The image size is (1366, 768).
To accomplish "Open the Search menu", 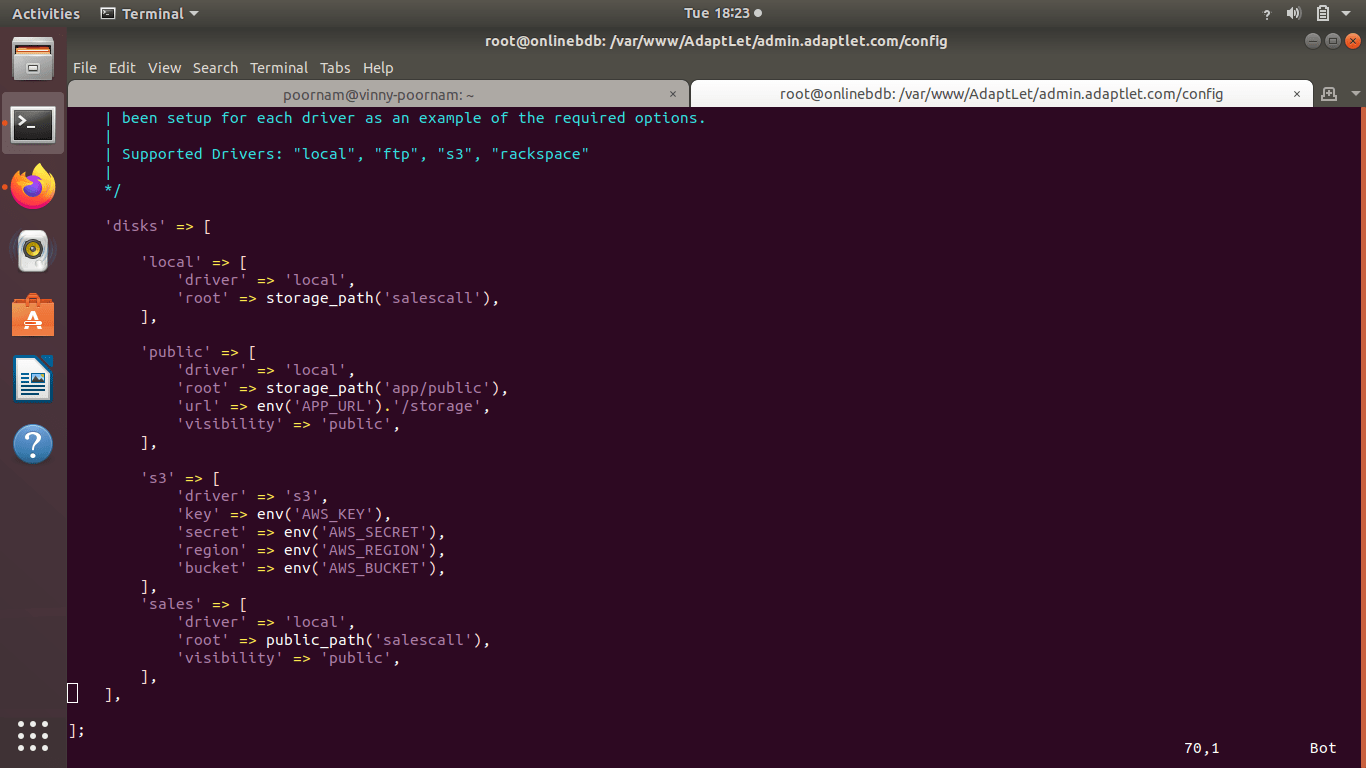I will (215, 68).
